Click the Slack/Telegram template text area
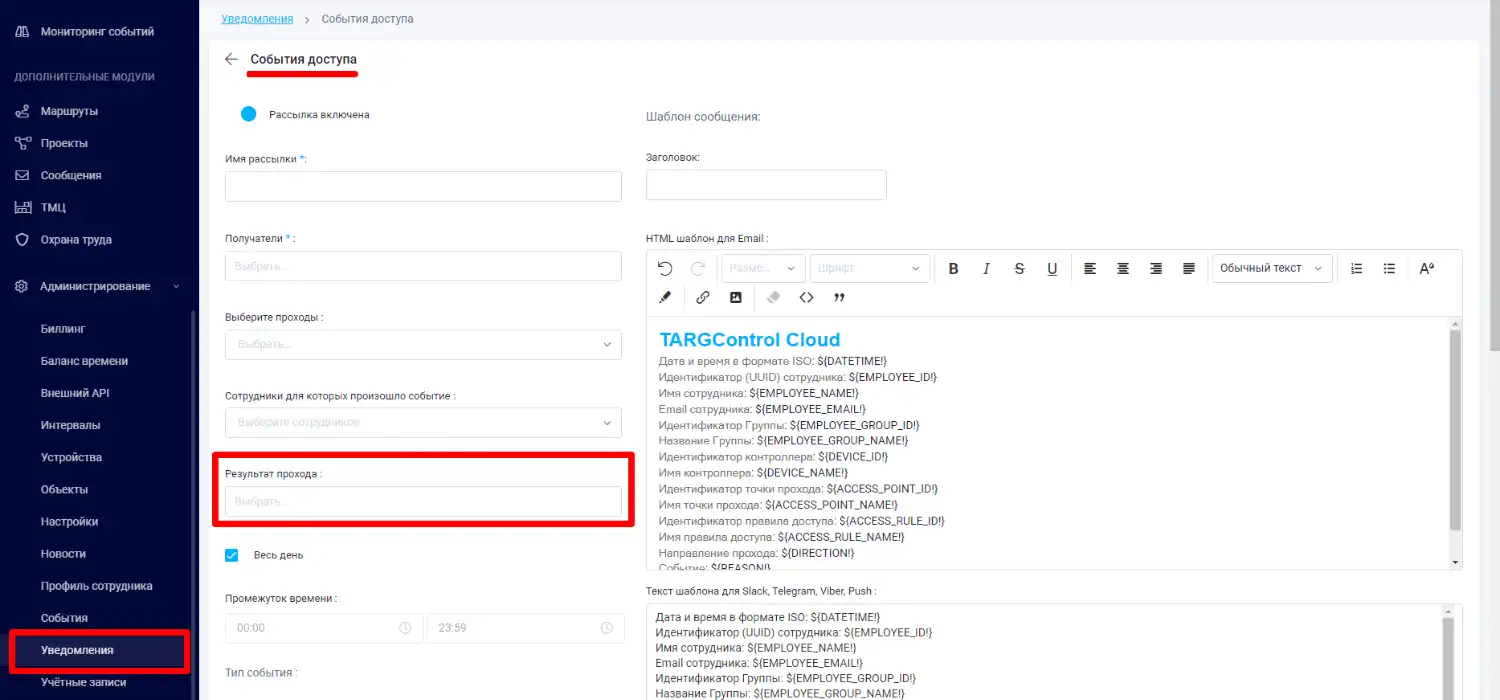 click(x=1044, y=652)
